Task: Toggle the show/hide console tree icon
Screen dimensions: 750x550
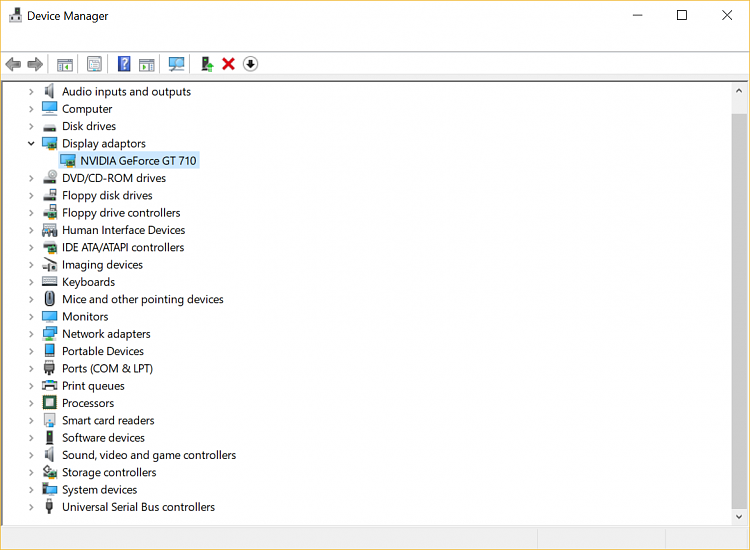Action: point(65,64)
